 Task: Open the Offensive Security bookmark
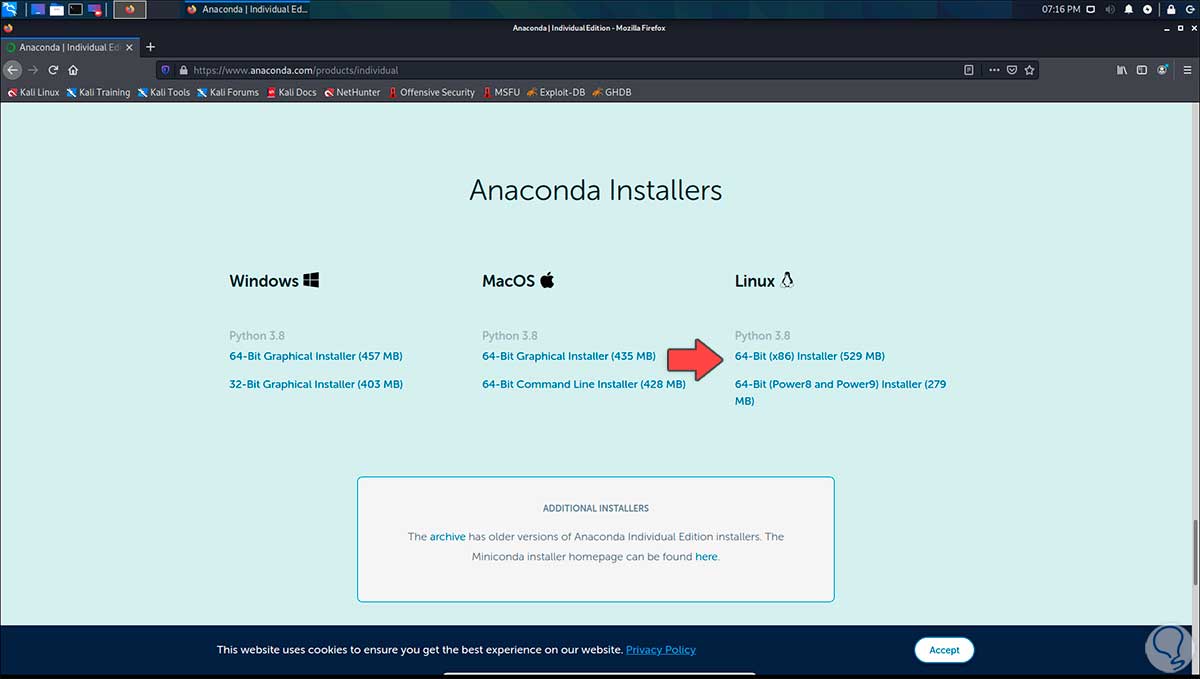coord(431,92)
